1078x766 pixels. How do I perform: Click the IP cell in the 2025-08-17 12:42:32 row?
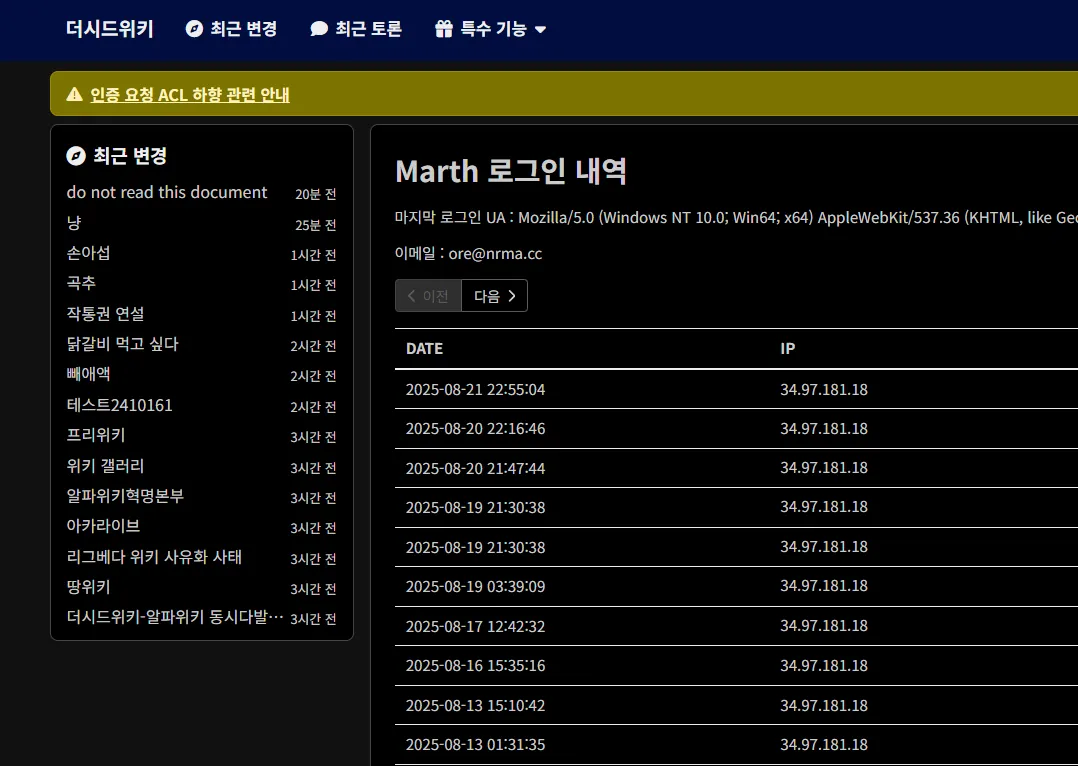pos(824,626)
